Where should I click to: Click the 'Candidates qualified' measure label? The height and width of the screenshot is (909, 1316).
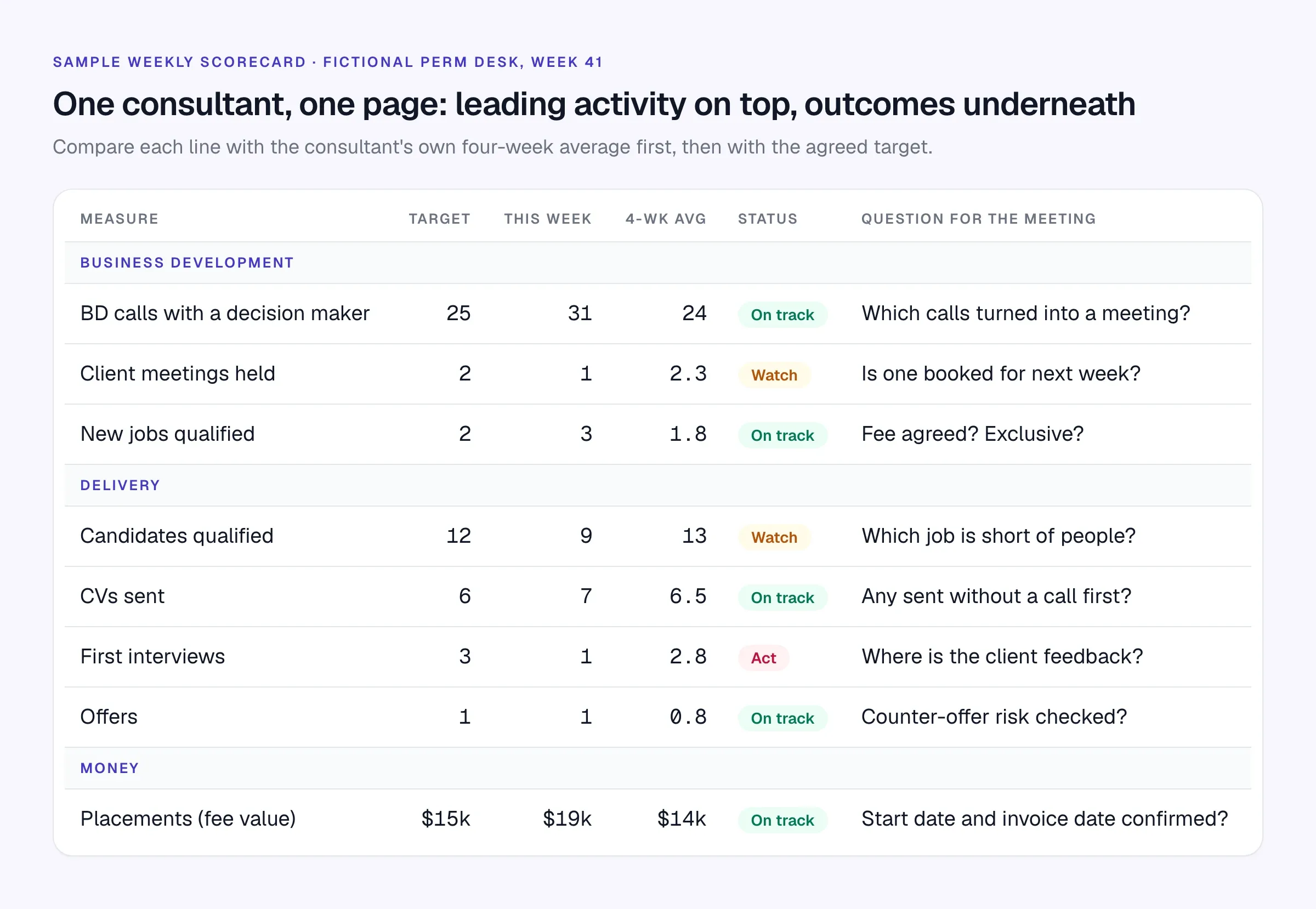(x=177, y=536)
